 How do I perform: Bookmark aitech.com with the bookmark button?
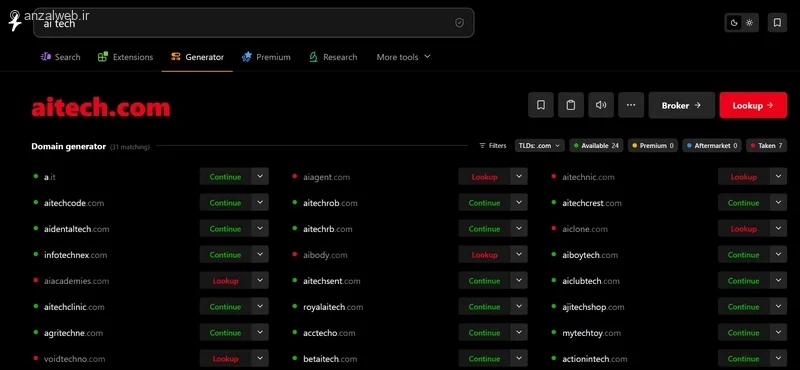click(541, 105)
